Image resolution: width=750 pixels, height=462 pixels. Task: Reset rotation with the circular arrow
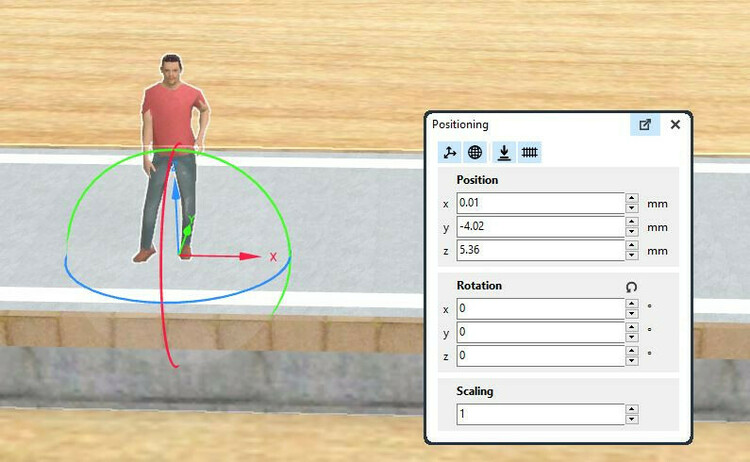pyautogui.click(x=631, y=287)
